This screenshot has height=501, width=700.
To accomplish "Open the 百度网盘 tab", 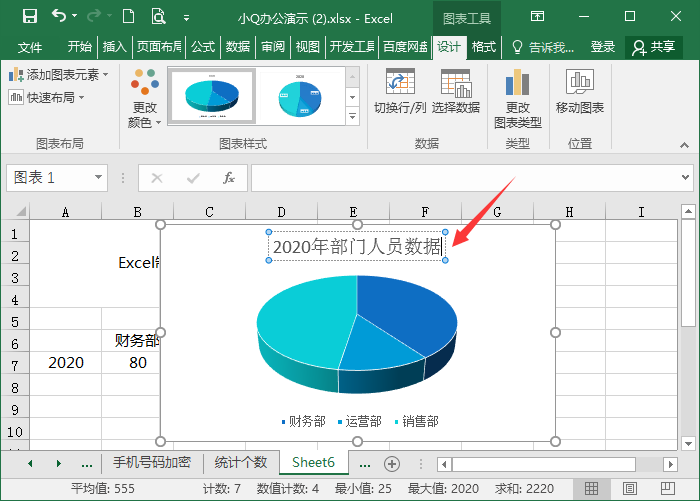I will 405,46.
